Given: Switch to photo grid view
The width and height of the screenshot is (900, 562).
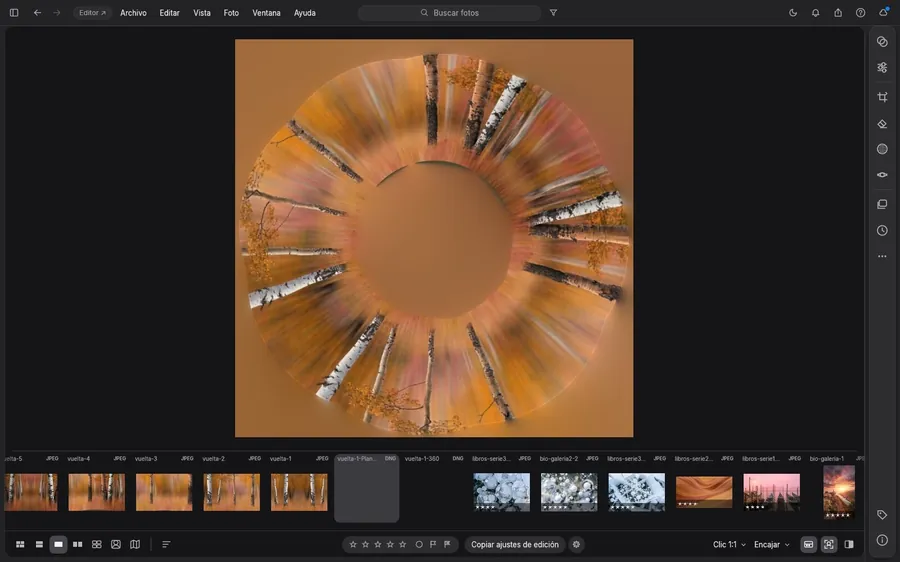Looking at the screenshot, I should [20, 544].
